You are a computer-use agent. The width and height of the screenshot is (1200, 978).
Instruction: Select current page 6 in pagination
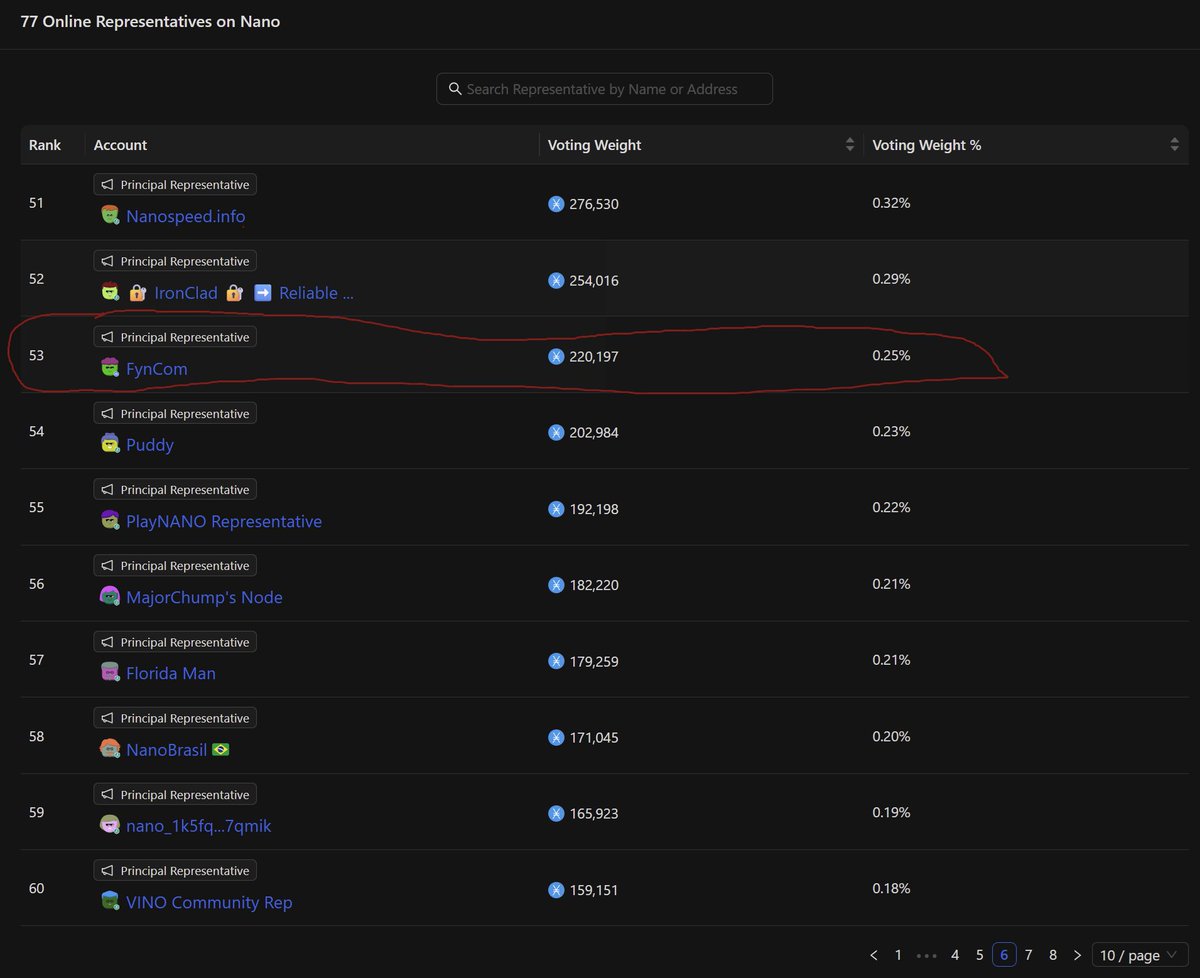1004,955
